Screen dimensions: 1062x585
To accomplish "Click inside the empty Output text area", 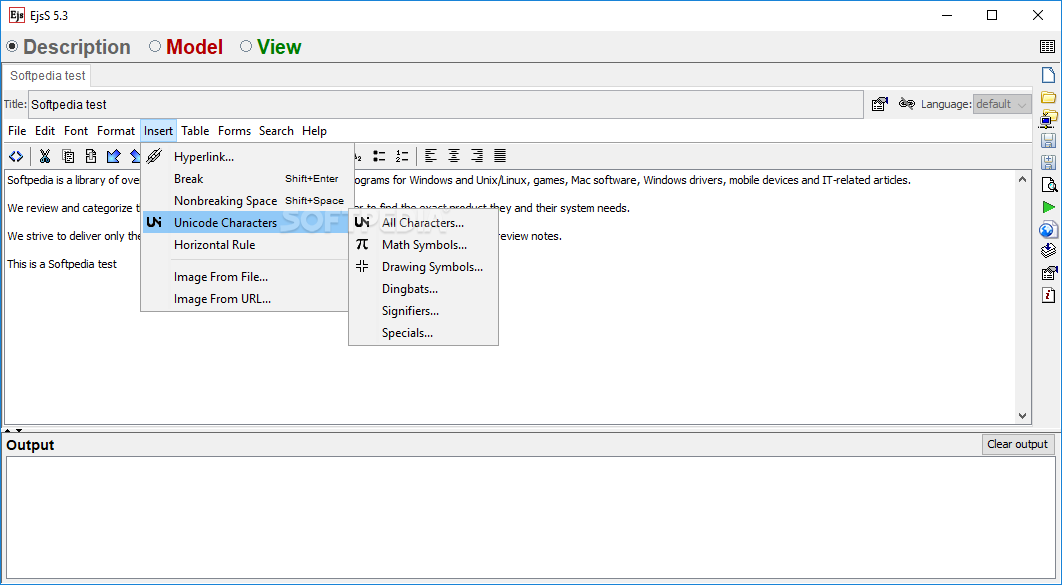I will tap(530, 517).
